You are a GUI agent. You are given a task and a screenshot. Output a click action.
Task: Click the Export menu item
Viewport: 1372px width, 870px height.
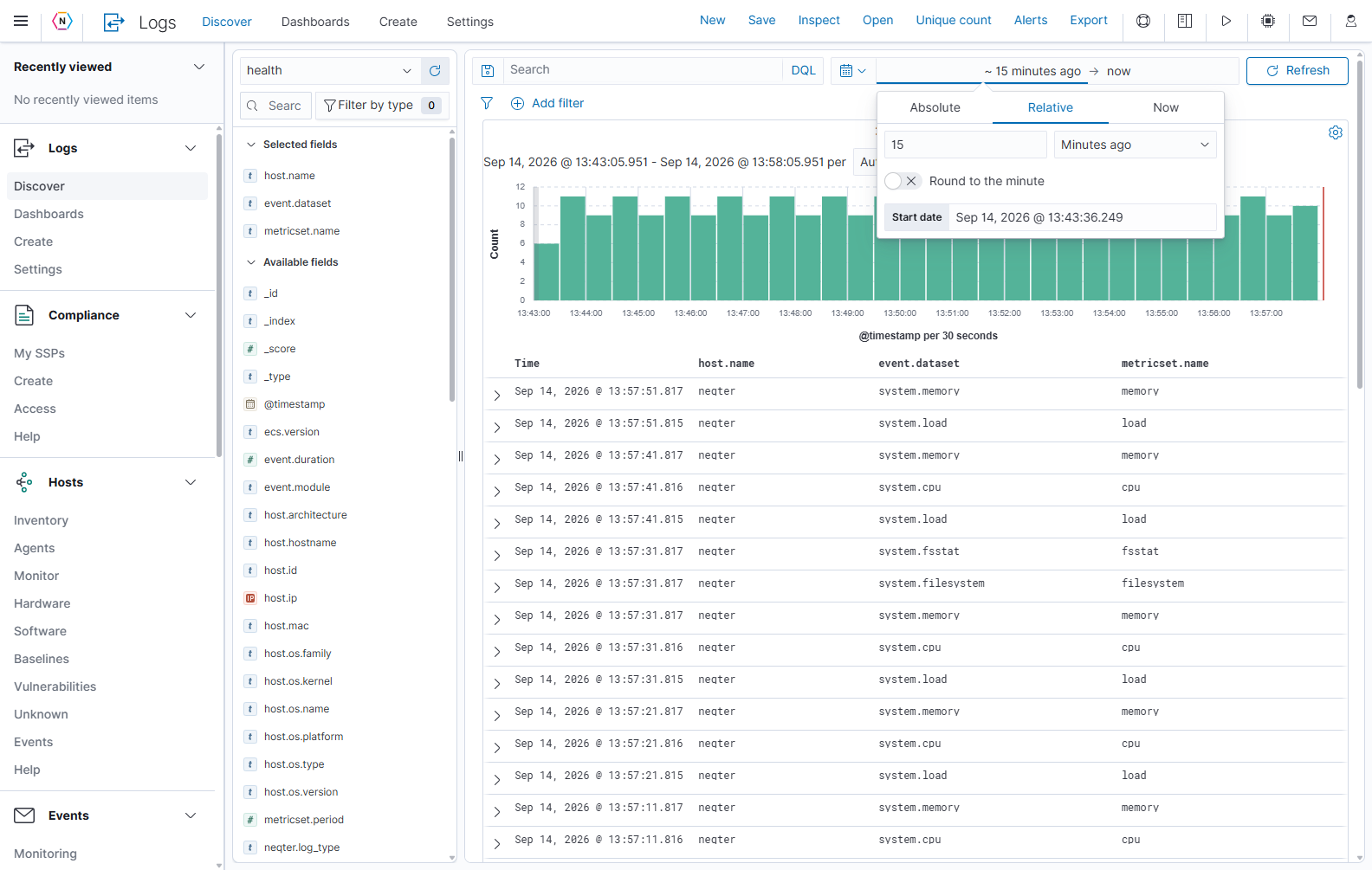[x=1089, y=20]
